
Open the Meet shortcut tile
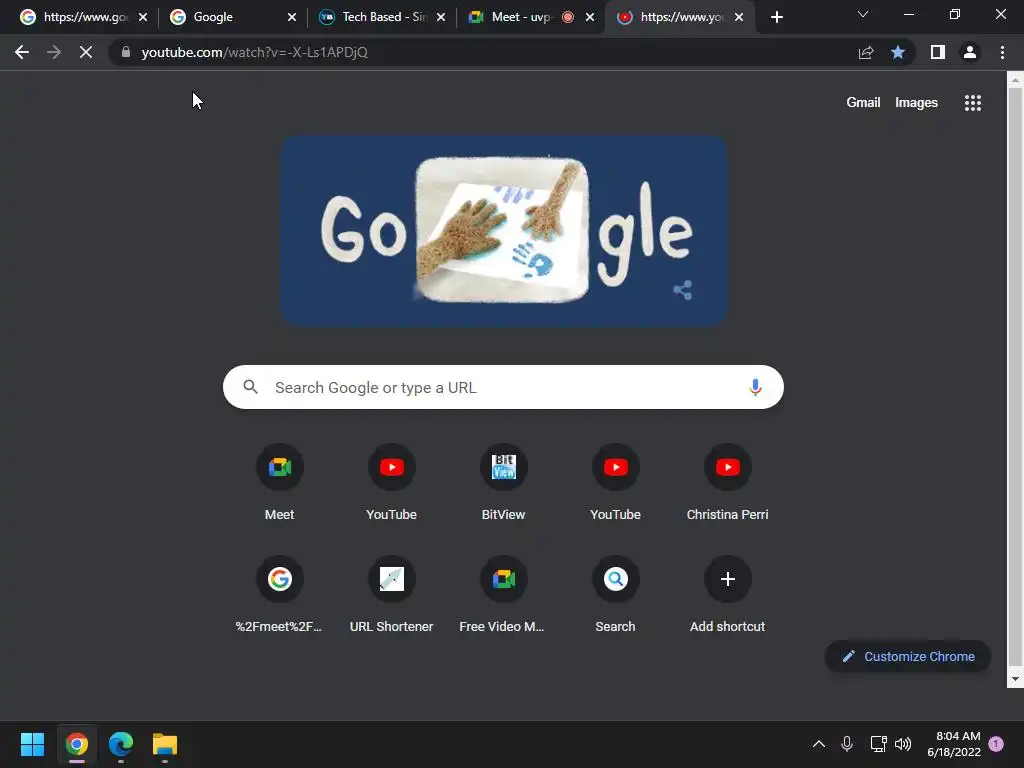coord(280,482)
